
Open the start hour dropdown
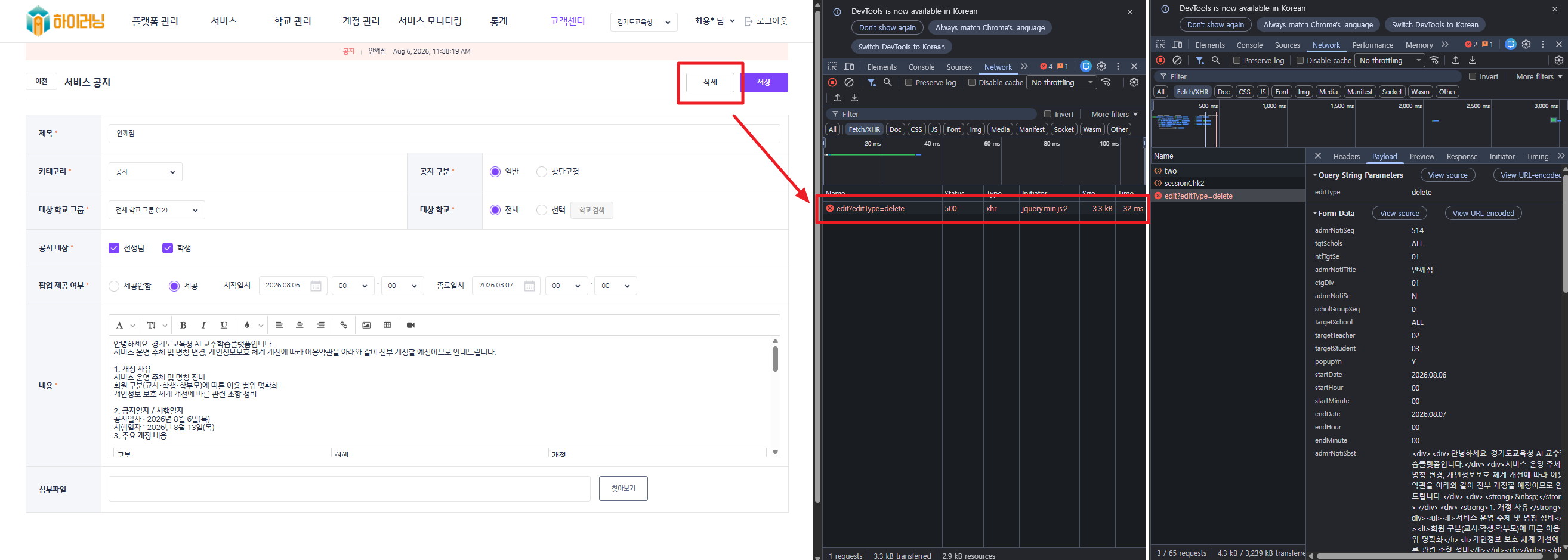(353, 286)
